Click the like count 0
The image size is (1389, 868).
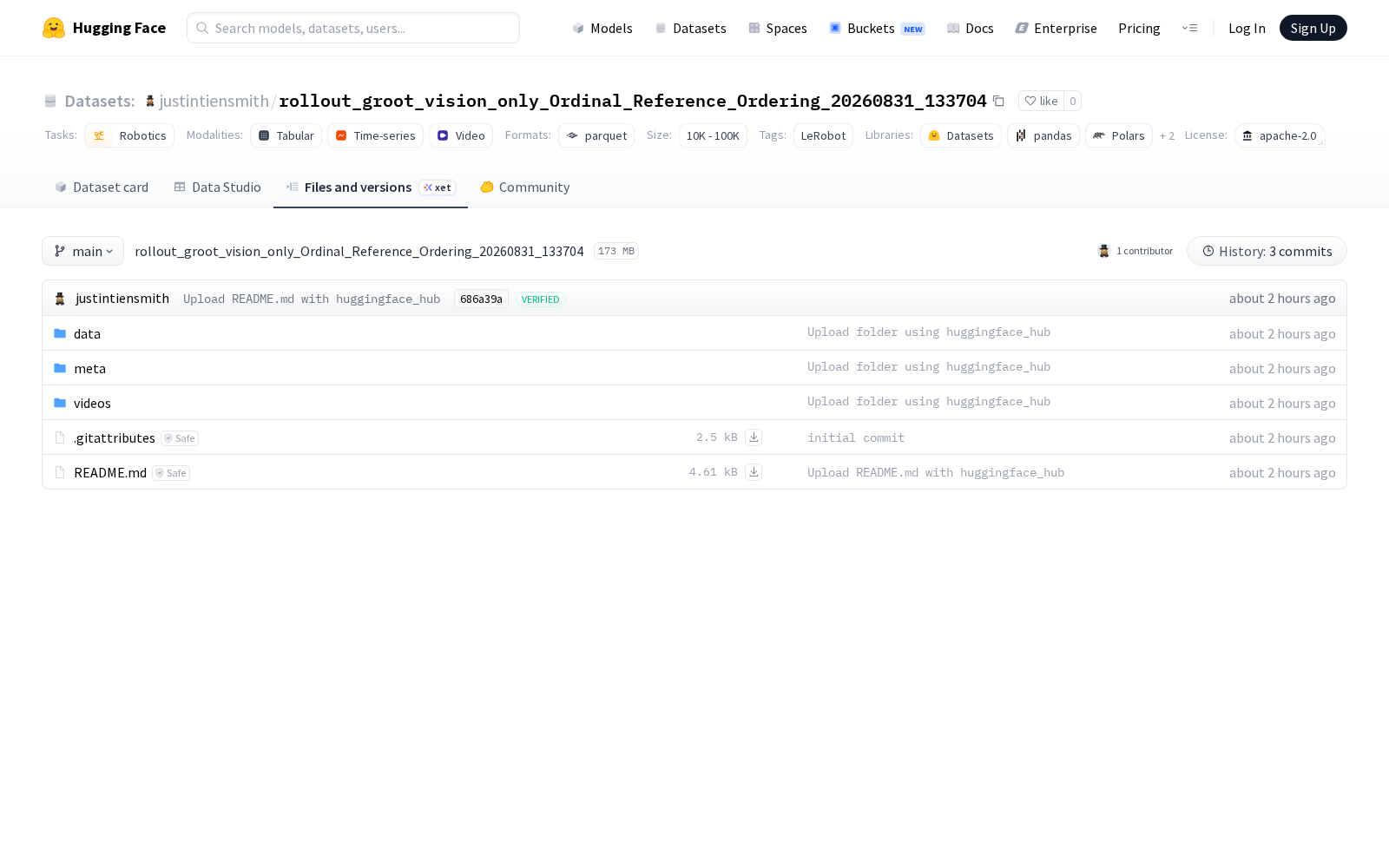(1073, 101)
